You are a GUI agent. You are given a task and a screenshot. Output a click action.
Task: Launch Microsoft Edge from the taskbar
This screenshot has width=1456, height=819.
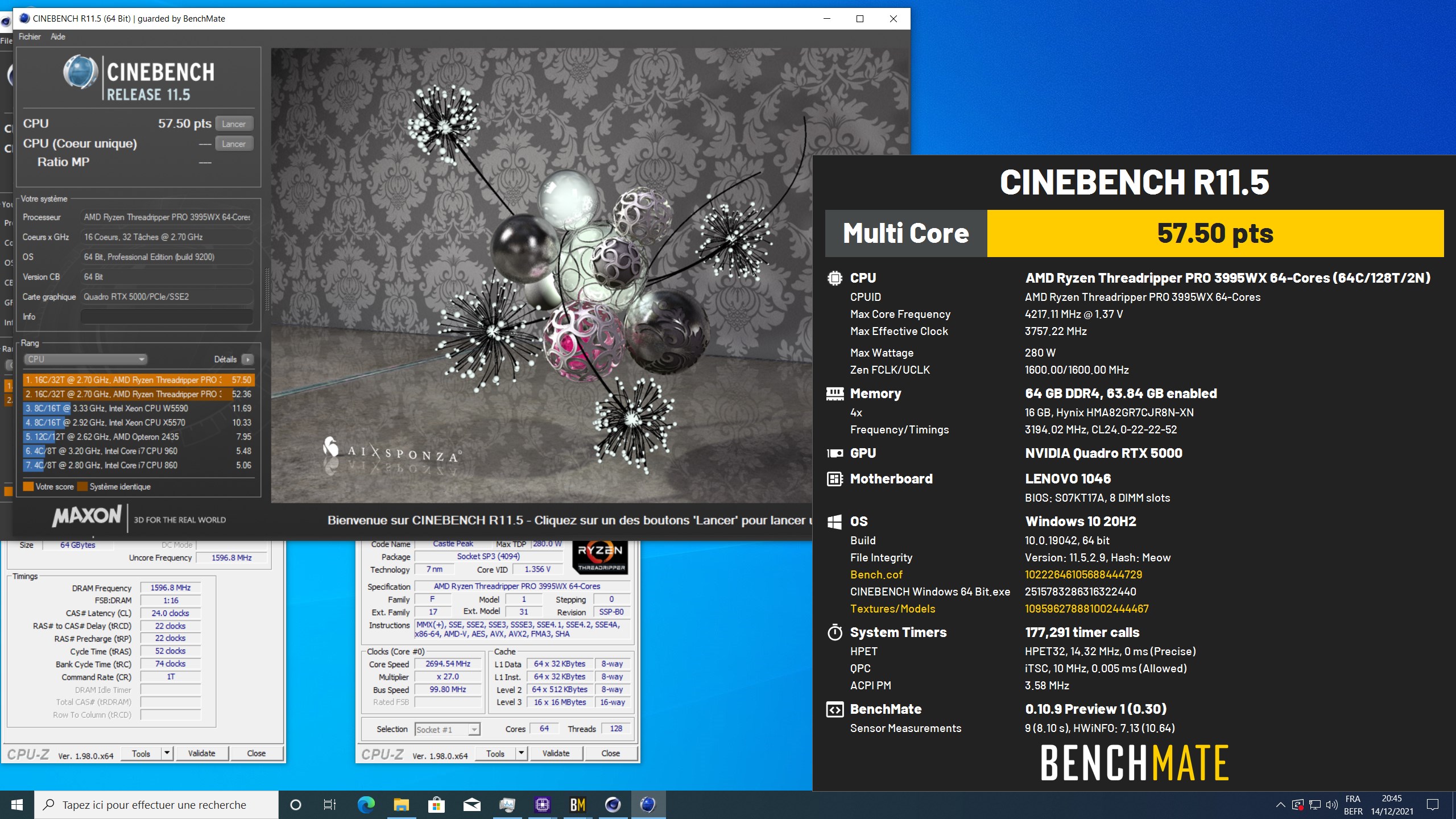point(366,805)
